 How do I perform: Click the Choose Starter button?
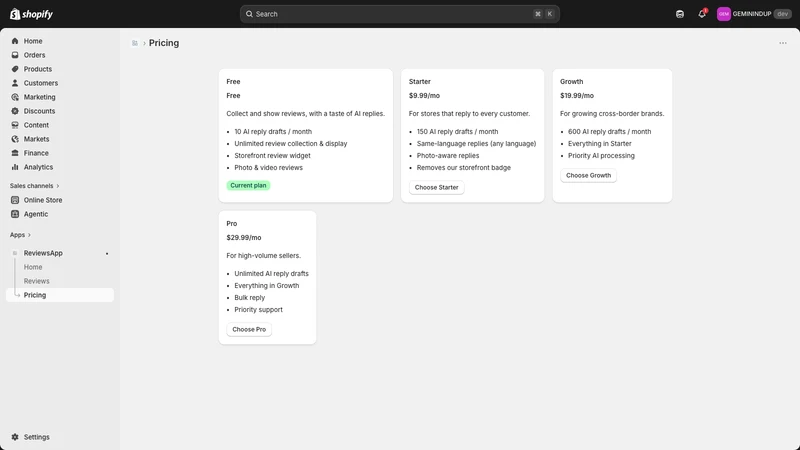point(436,187)
